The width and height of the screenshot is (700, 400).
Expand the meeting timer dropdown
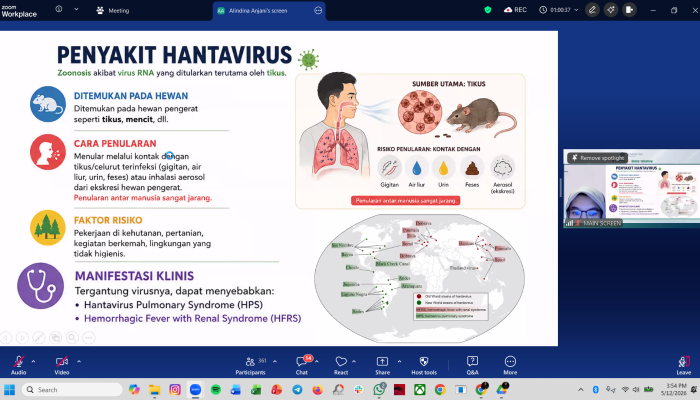[576, 10]
